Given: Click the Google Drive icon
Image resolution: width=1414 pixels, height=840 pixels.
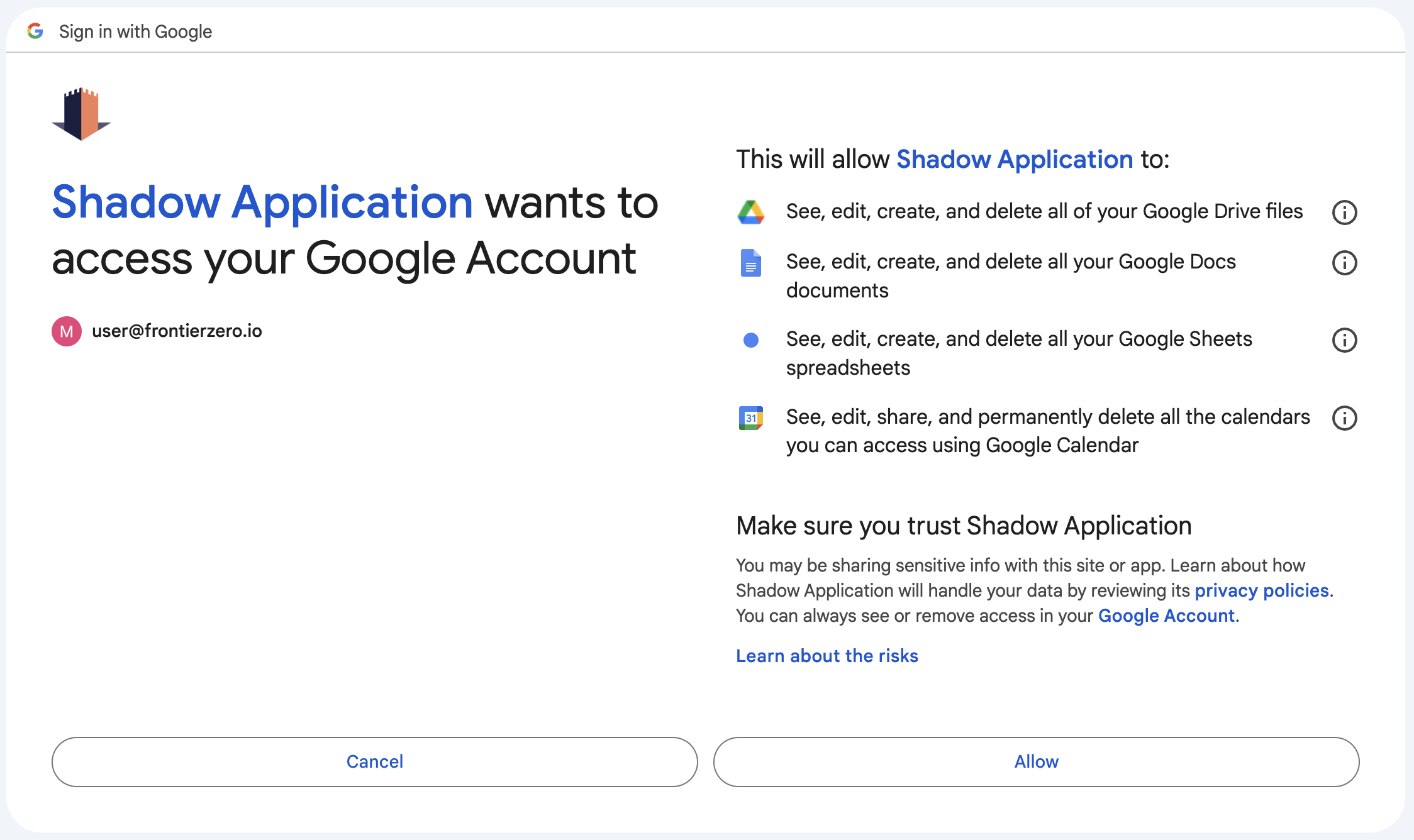Looking at the screenshot, I should pos(750,213).
